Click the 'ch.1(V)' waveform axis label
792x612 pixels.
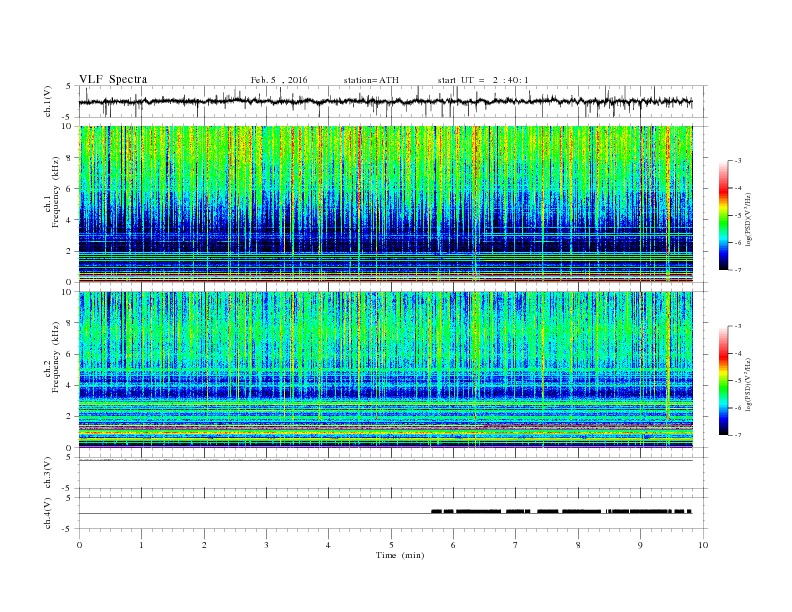coord(48,102)
